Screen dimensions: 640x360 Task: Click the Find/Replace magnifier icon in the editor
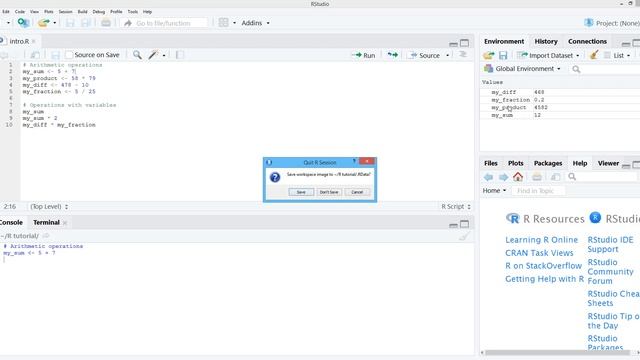point(137,55)
